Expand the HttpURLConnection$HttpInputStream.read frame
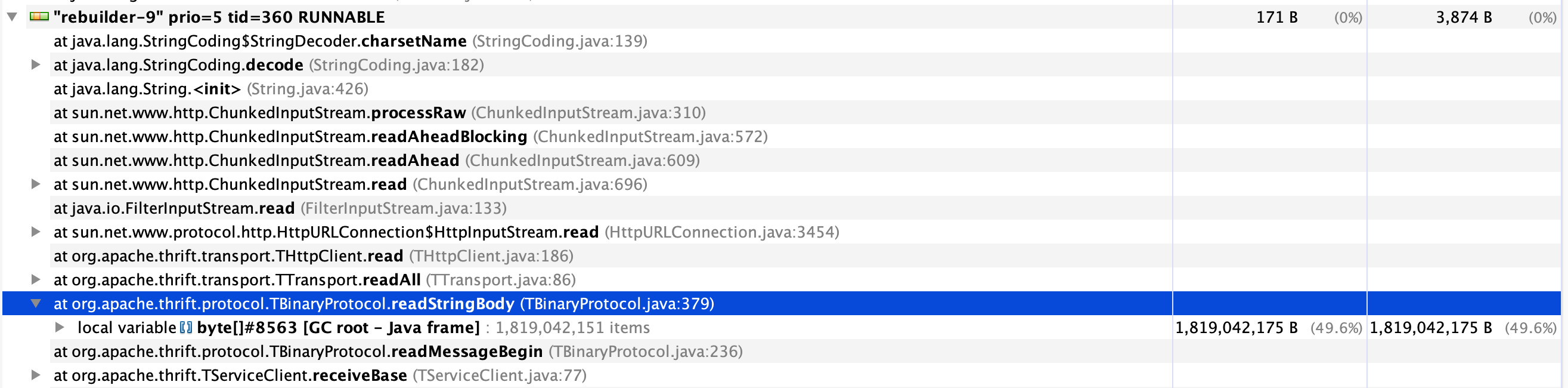 tap(36, 232)
